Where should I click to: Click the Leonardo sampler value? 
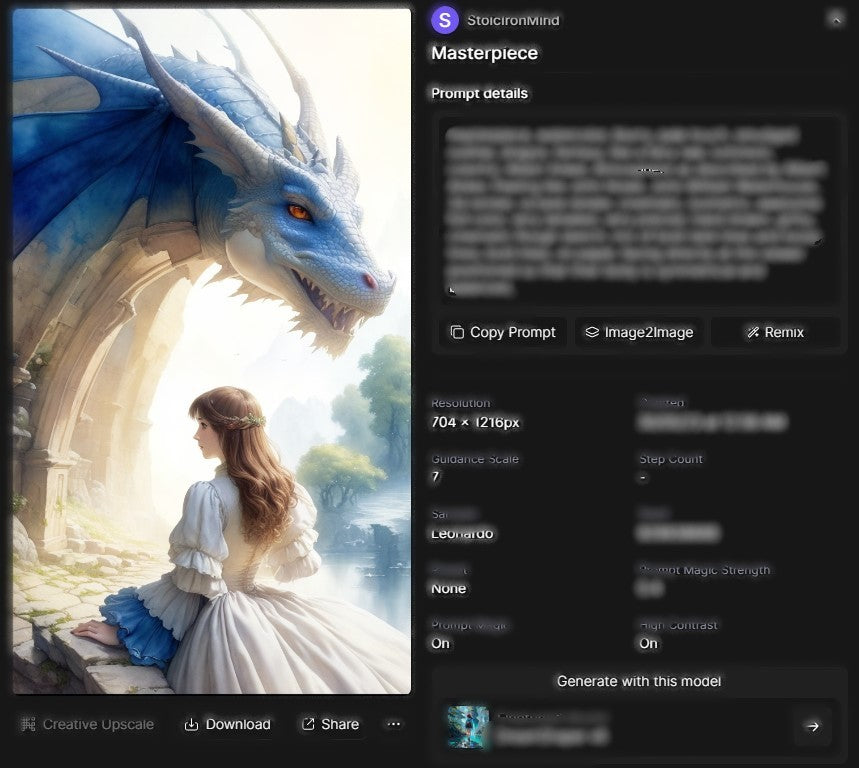tap(462, 533)
